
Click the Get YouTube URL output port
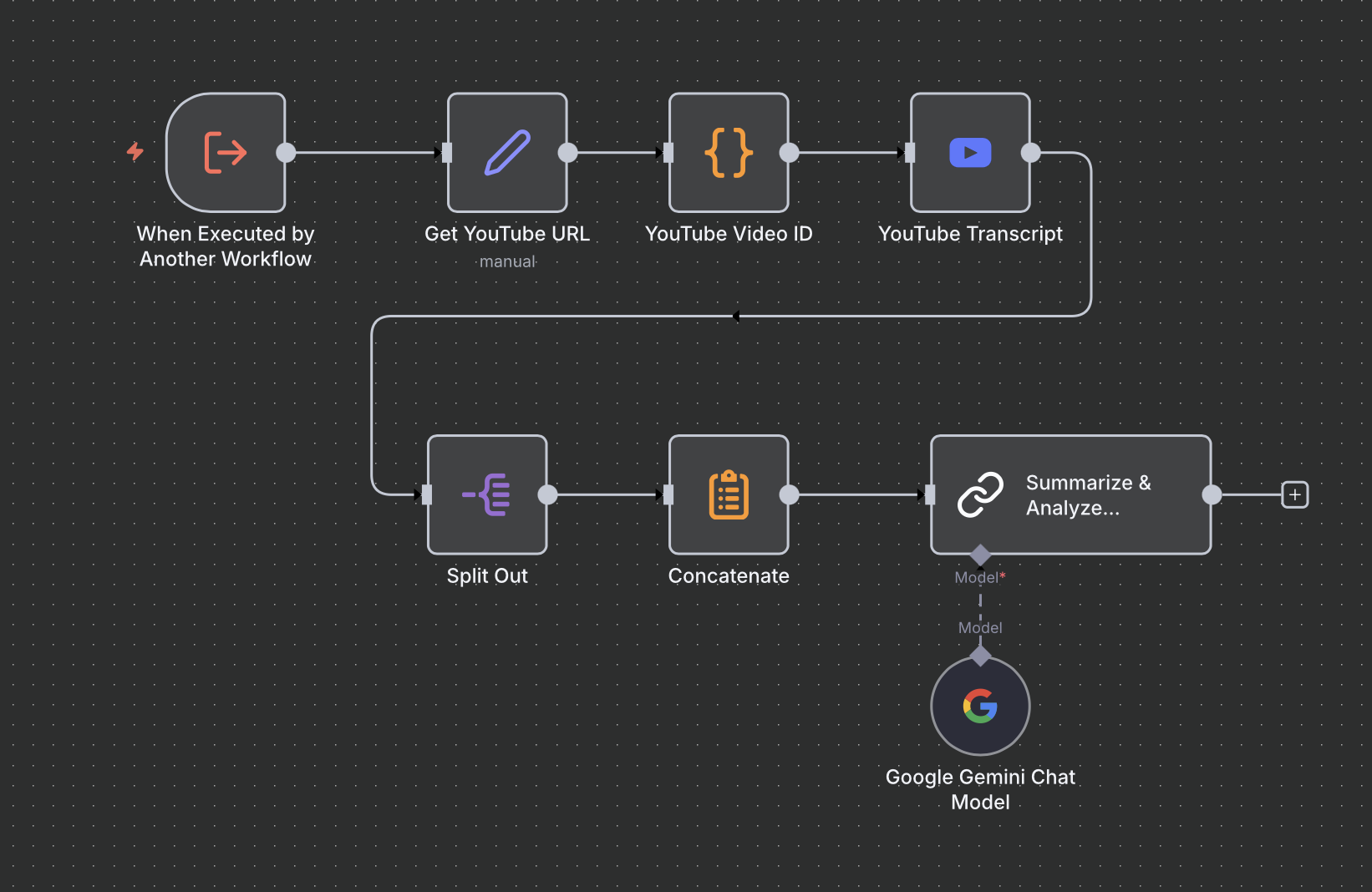coord(567,153)
